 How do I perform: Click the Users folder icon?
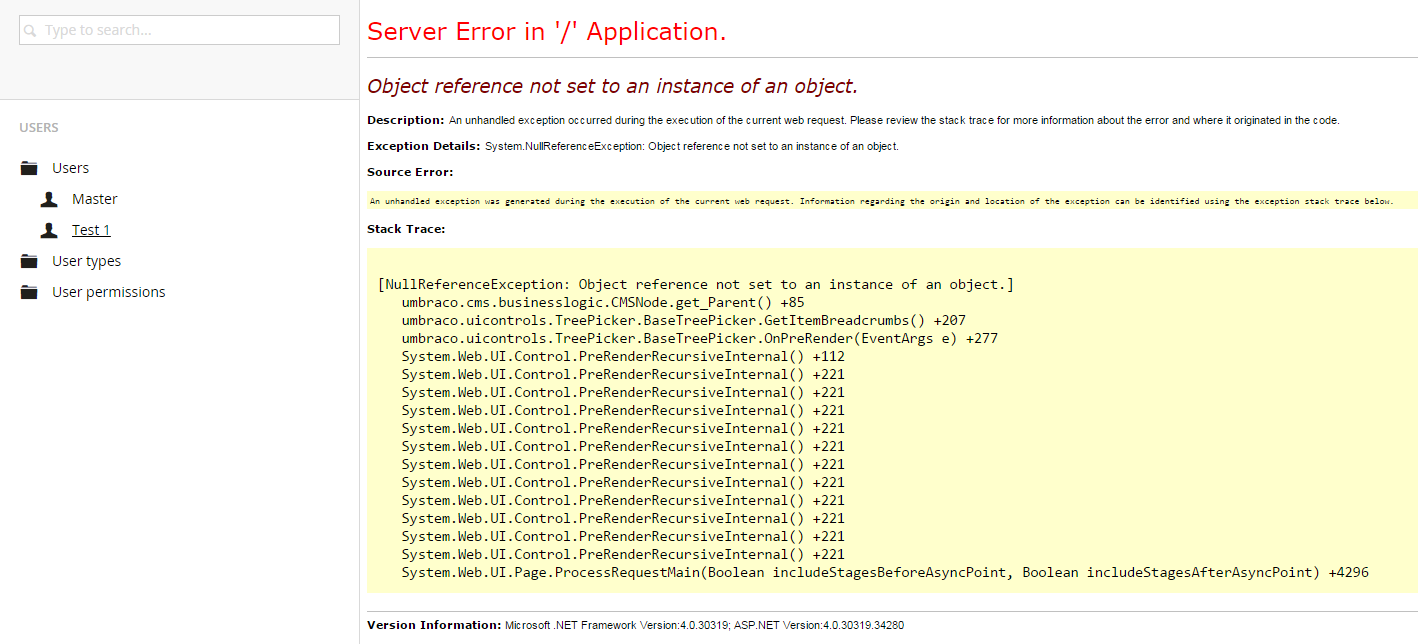(30, 168)
